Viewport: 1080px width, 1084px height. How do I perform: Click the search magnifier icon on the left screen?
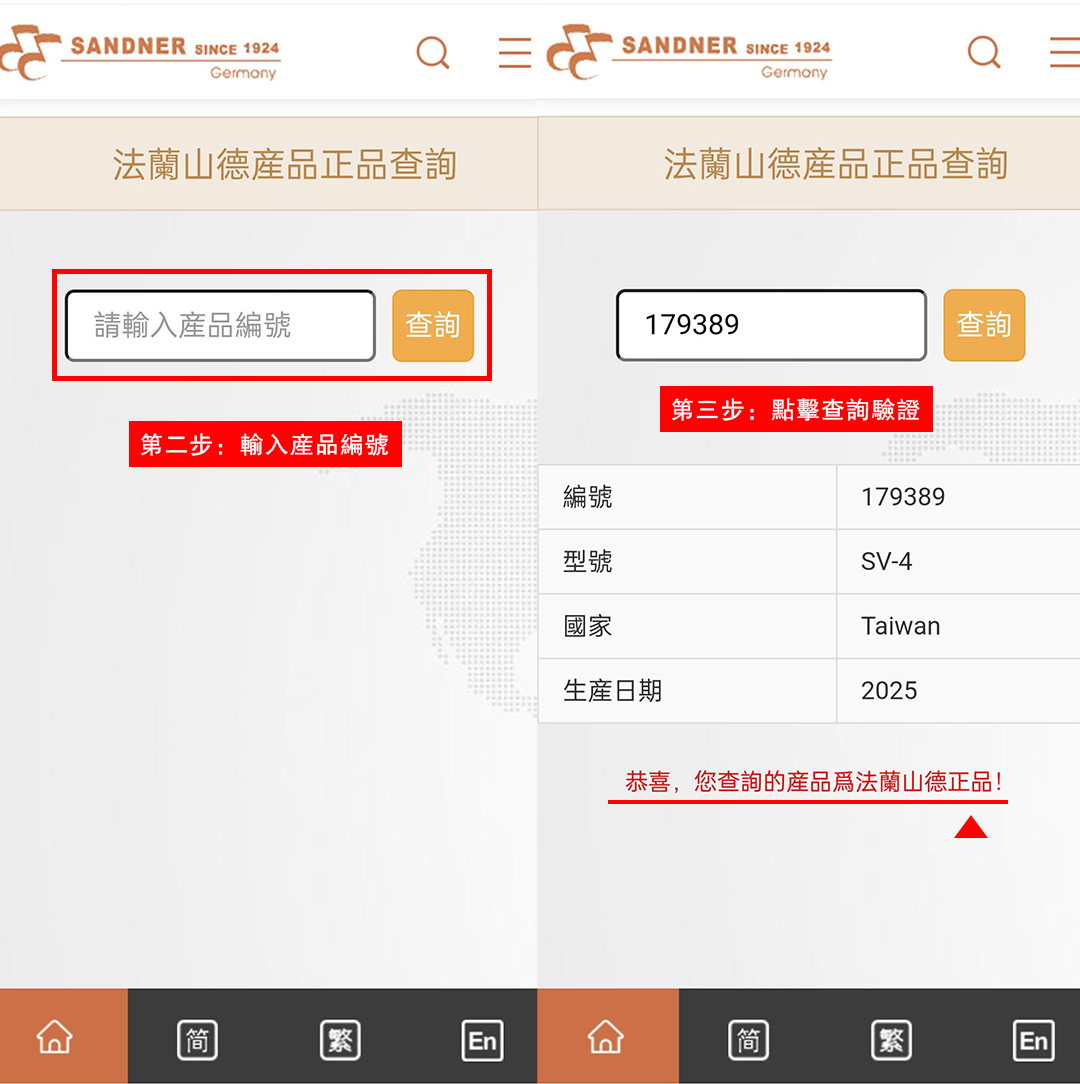[x=432, y=52]
